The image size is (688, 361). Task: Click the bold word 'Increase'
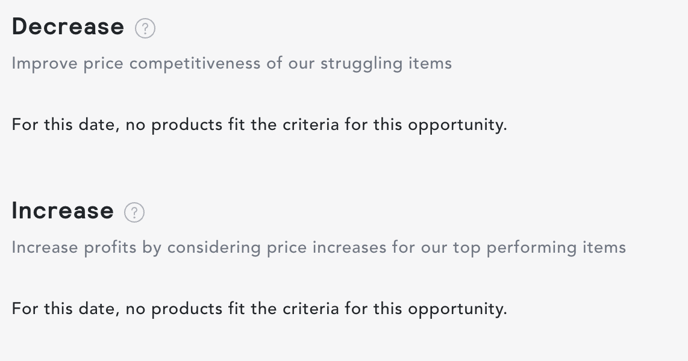pos(63,211)
